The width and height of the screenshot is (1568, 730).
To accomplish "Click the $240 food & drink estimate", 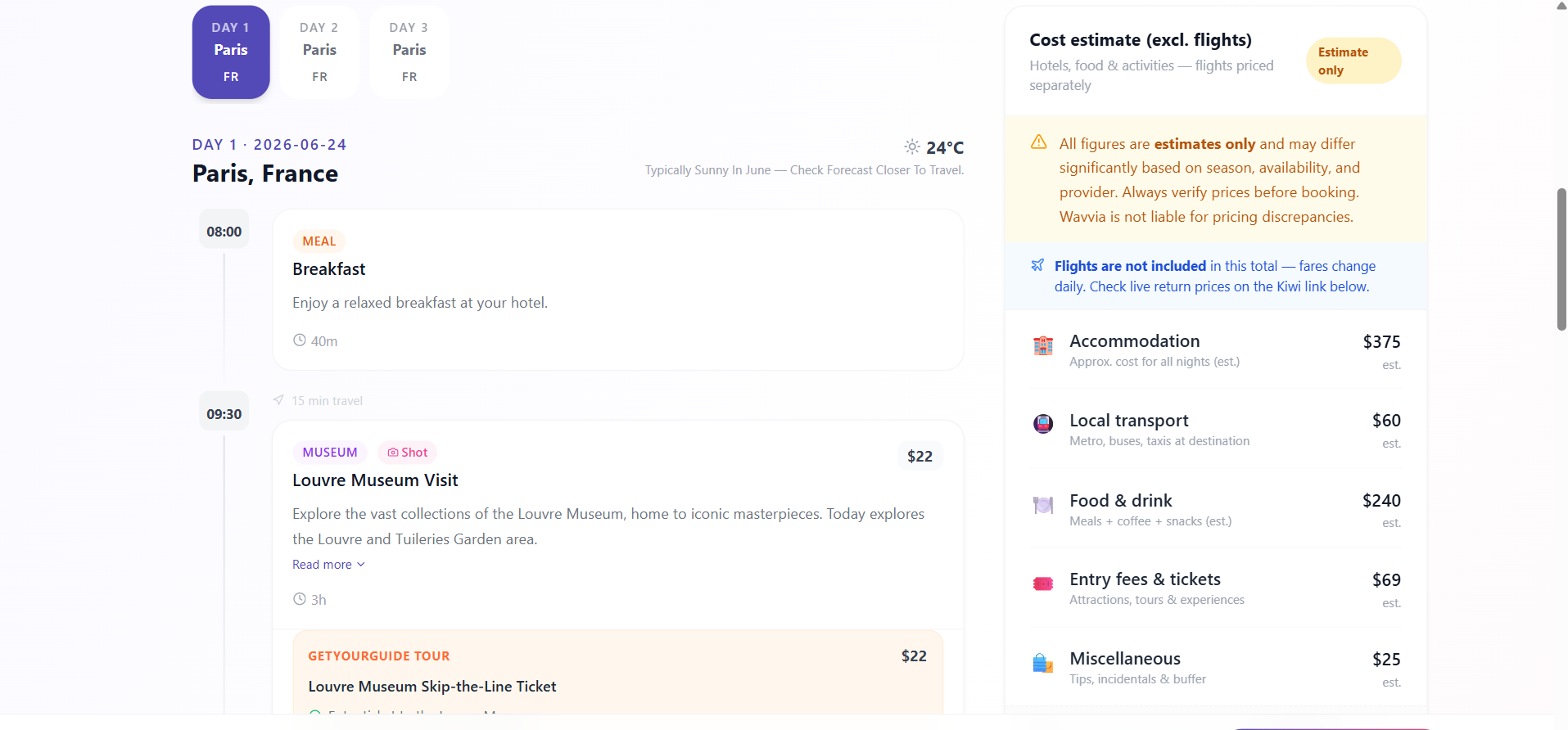I will pyautogui.click(x=1381, y=501).
